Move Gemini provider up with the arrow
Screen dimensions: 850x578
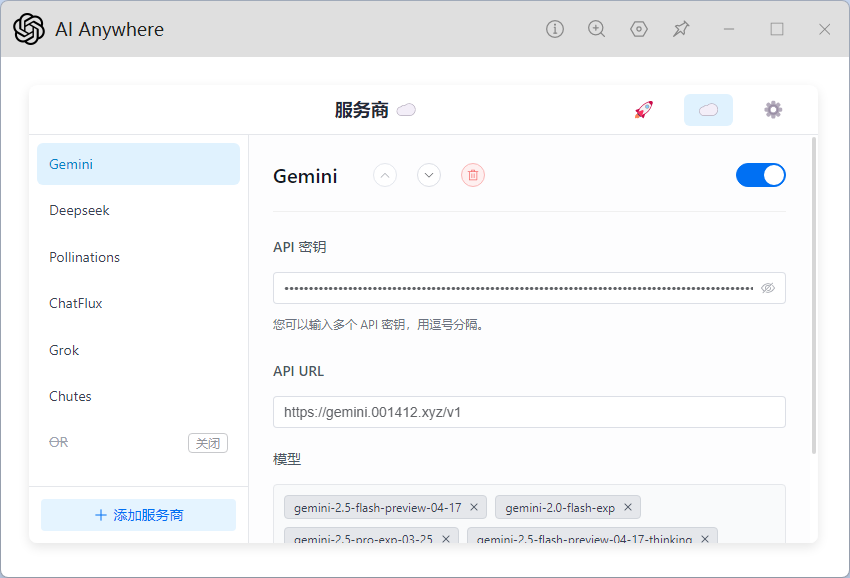point(385,175)
